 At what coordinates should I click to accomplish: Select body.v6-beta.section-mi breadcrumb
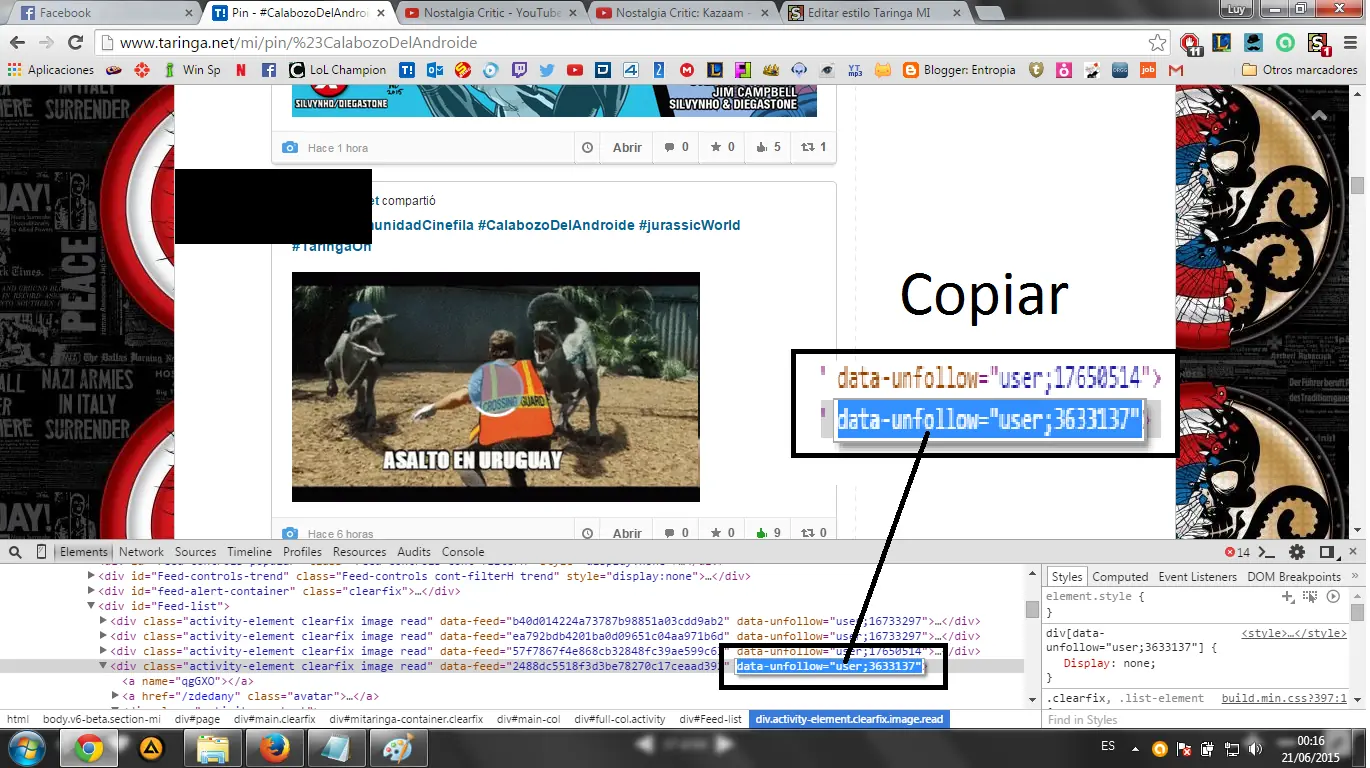[101, 719]
